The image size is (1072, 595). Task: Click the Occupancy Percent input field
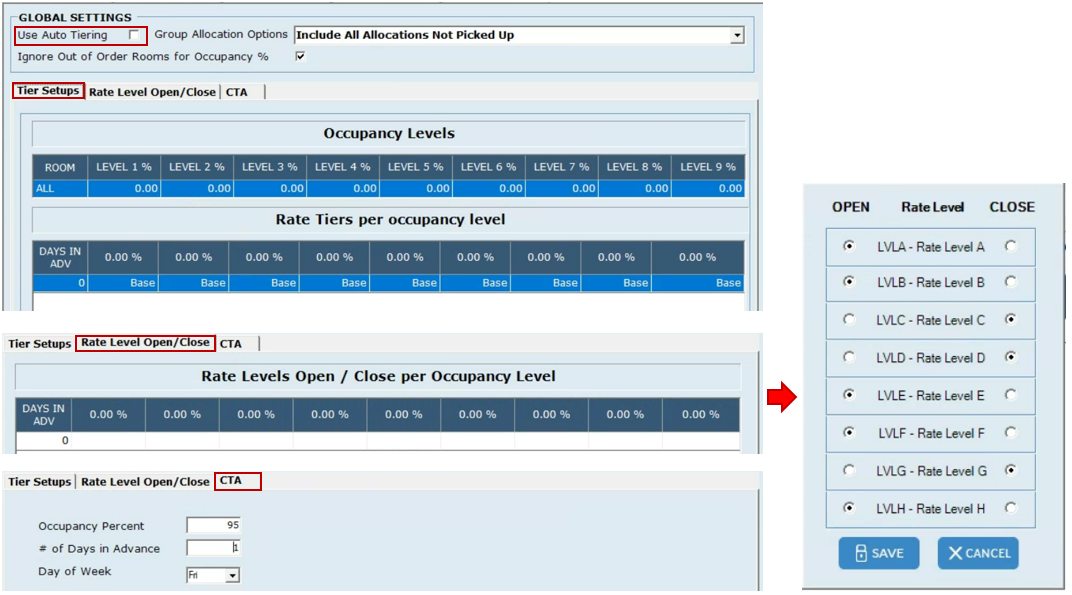213,526
